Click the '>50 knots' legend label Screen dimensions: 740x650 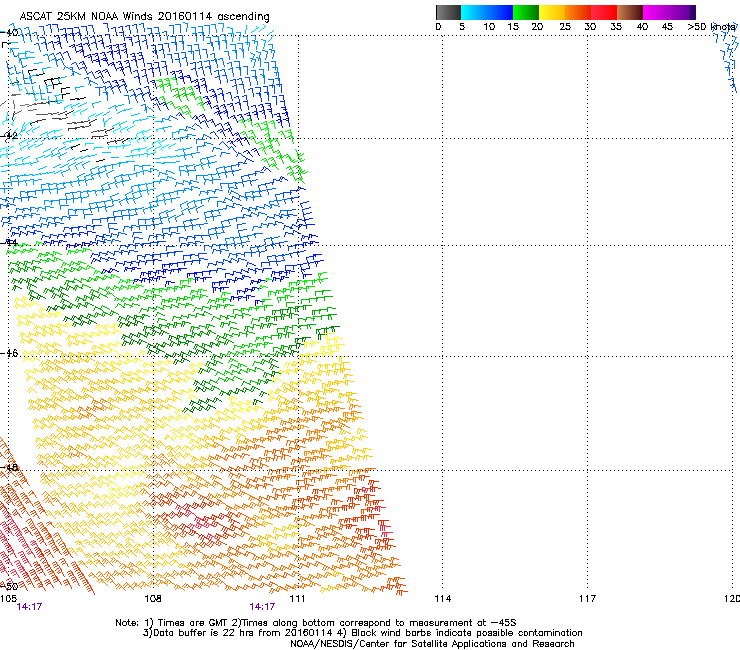click(712, 27)
